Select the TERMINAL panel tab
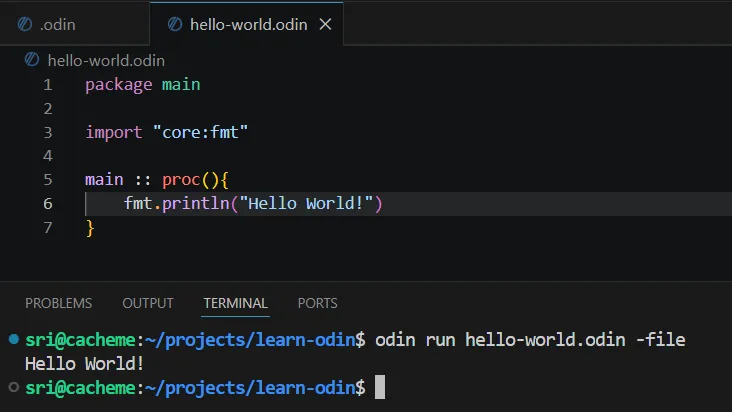Image resolution: width=732 pixels, height=412 pixels. click(x=235, y=303)
